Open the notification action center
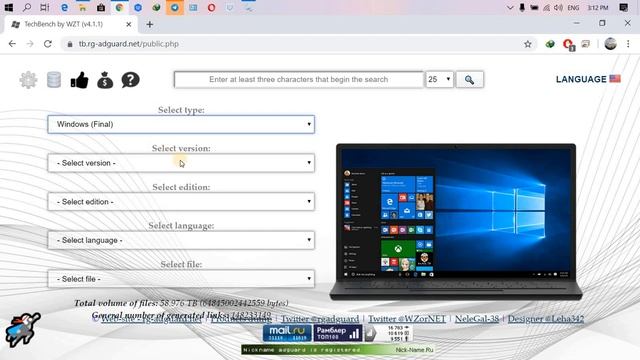 point(624,7)
